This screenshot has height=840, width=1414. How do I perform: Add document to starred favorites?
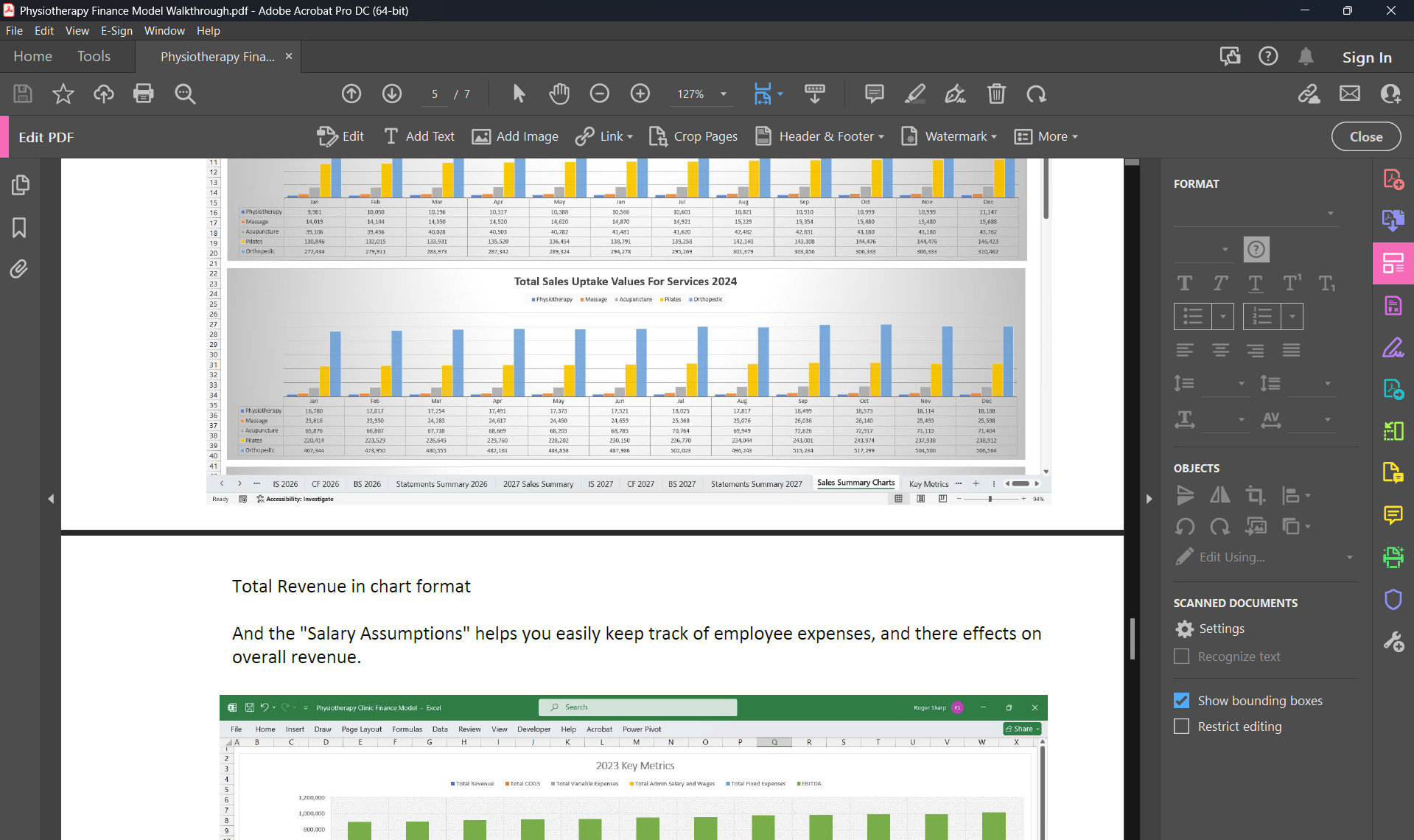tap(63, 94)
